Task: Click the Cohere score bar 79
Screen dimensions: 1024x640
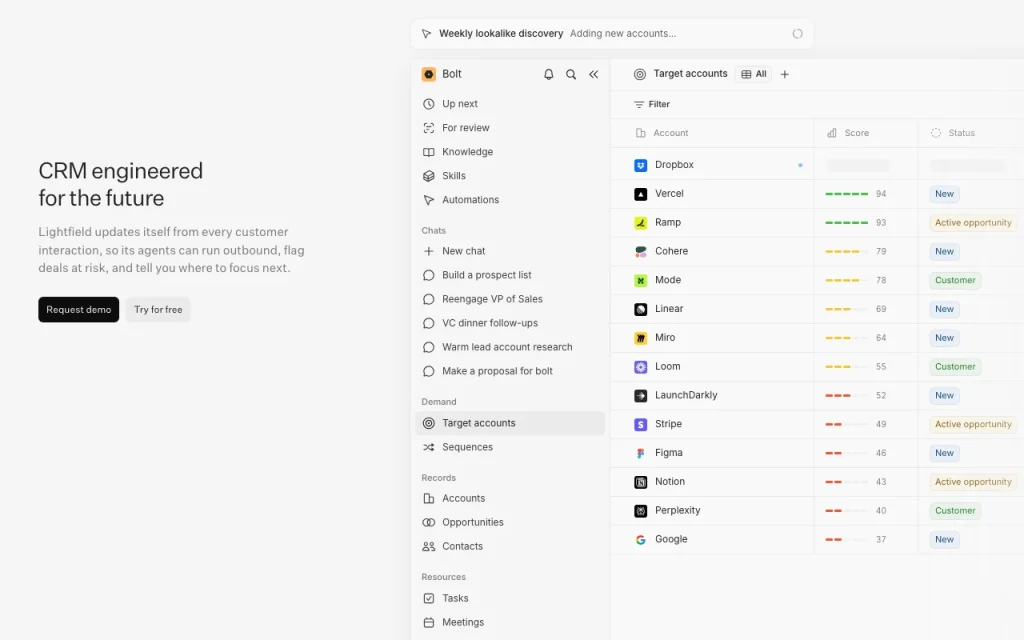Action: point(846,251)
